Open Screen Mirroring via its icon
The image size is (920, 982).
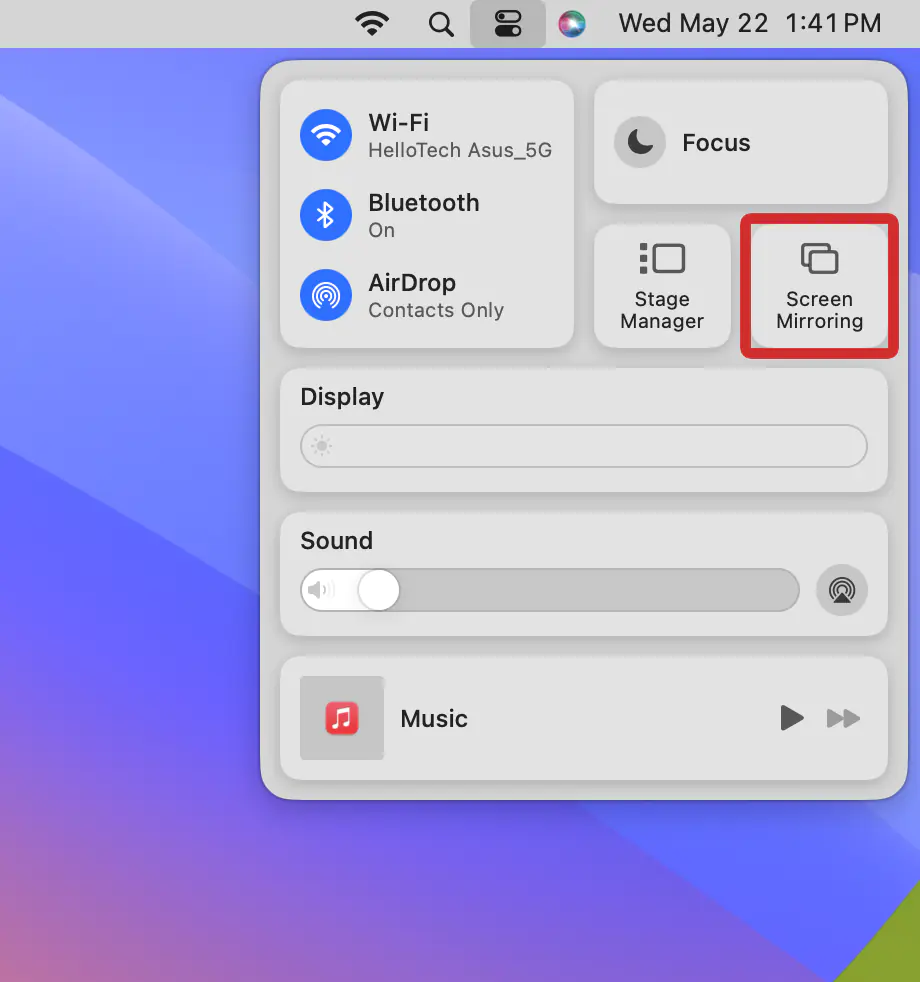820,258
